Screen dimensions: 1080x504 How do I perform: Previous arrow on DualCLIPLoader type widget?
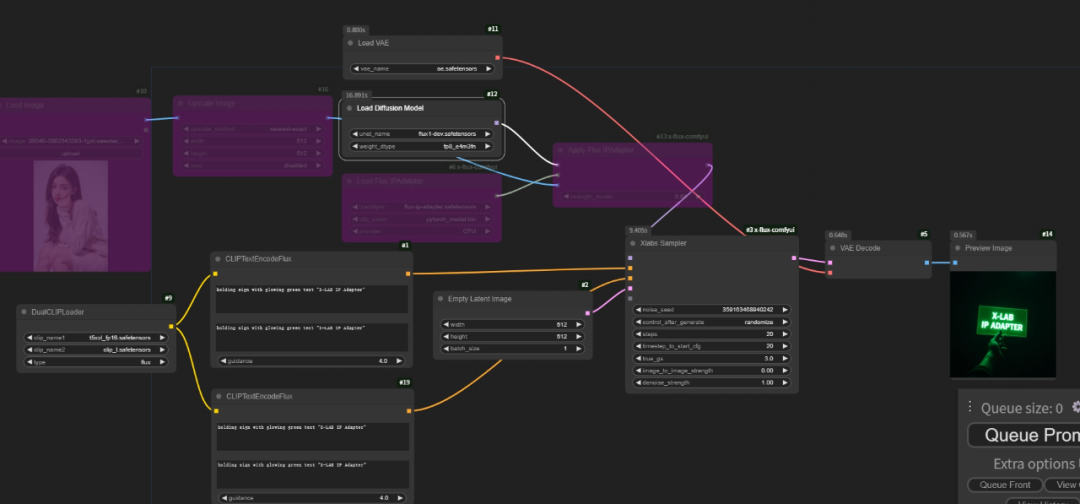pyautogui.click(x=30, y=362)
